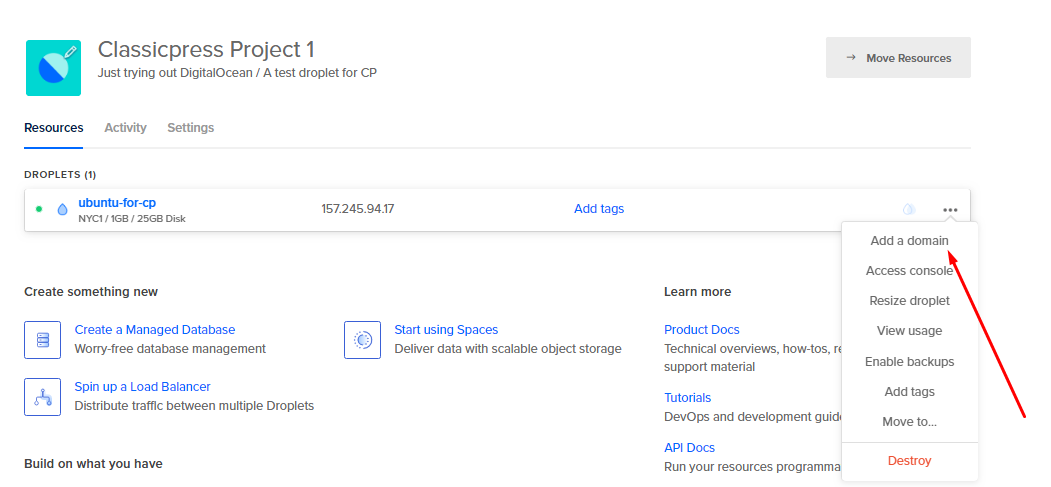
Task: Click the Learn more heading
Action: point(697,292)
